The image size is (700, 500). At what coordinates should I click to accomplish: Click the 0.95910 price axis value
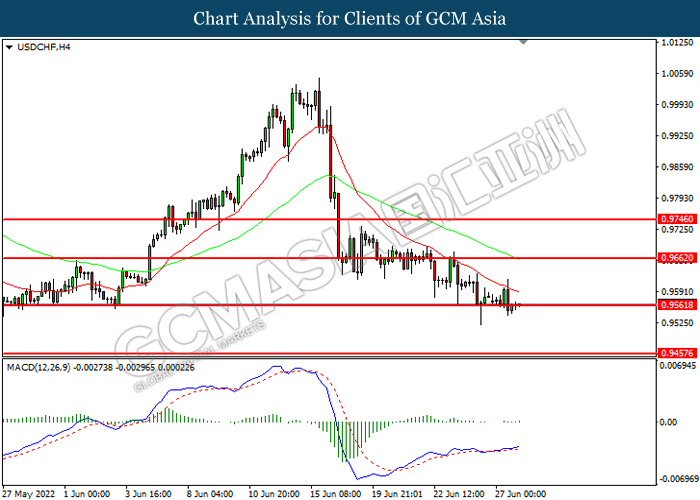pyautogui.click(x=678, y=292)
